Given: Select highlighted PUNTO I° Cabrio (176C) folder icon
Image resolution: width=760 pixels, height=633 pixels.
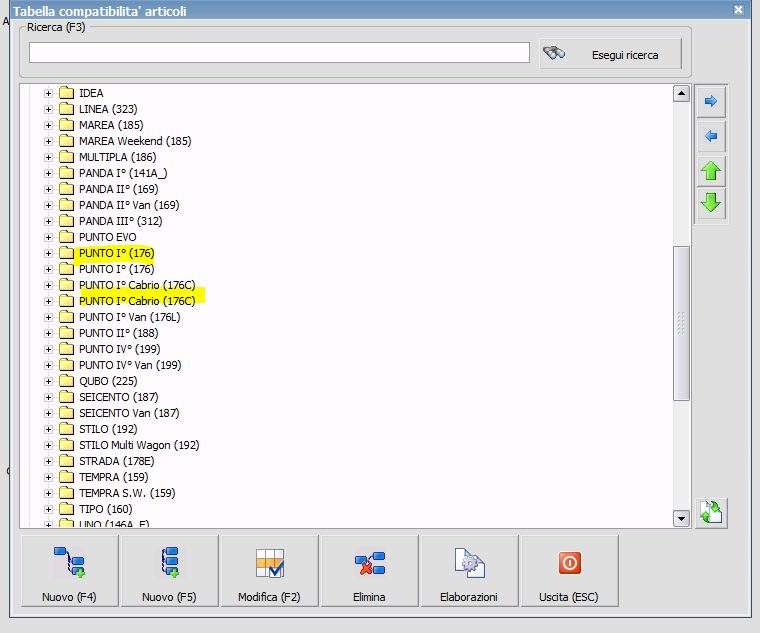Looking at the screenshot, I should tap(66, 301).
